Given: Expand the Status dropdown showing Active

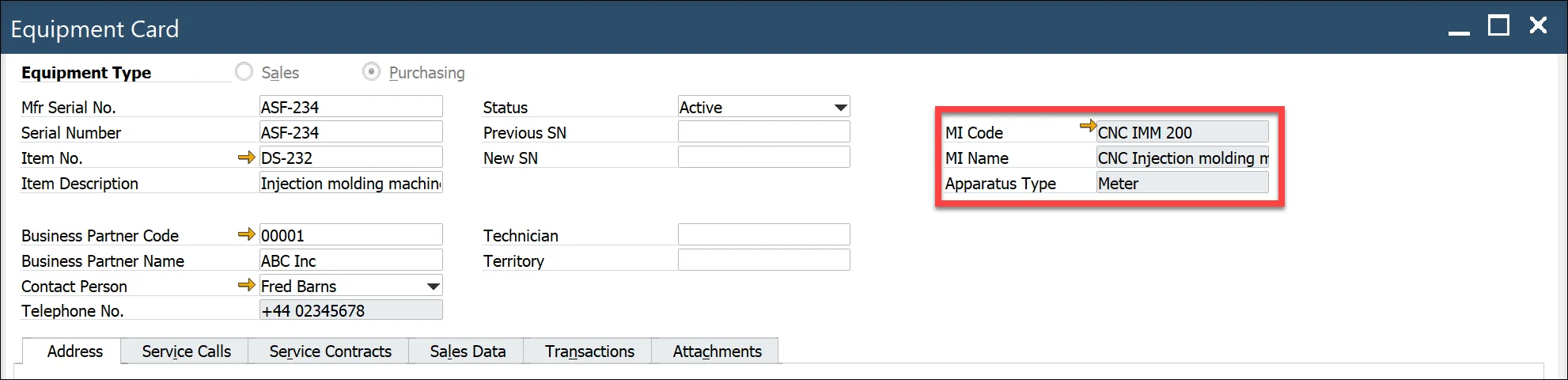Looking at the screenshot, I should point(840,107).
